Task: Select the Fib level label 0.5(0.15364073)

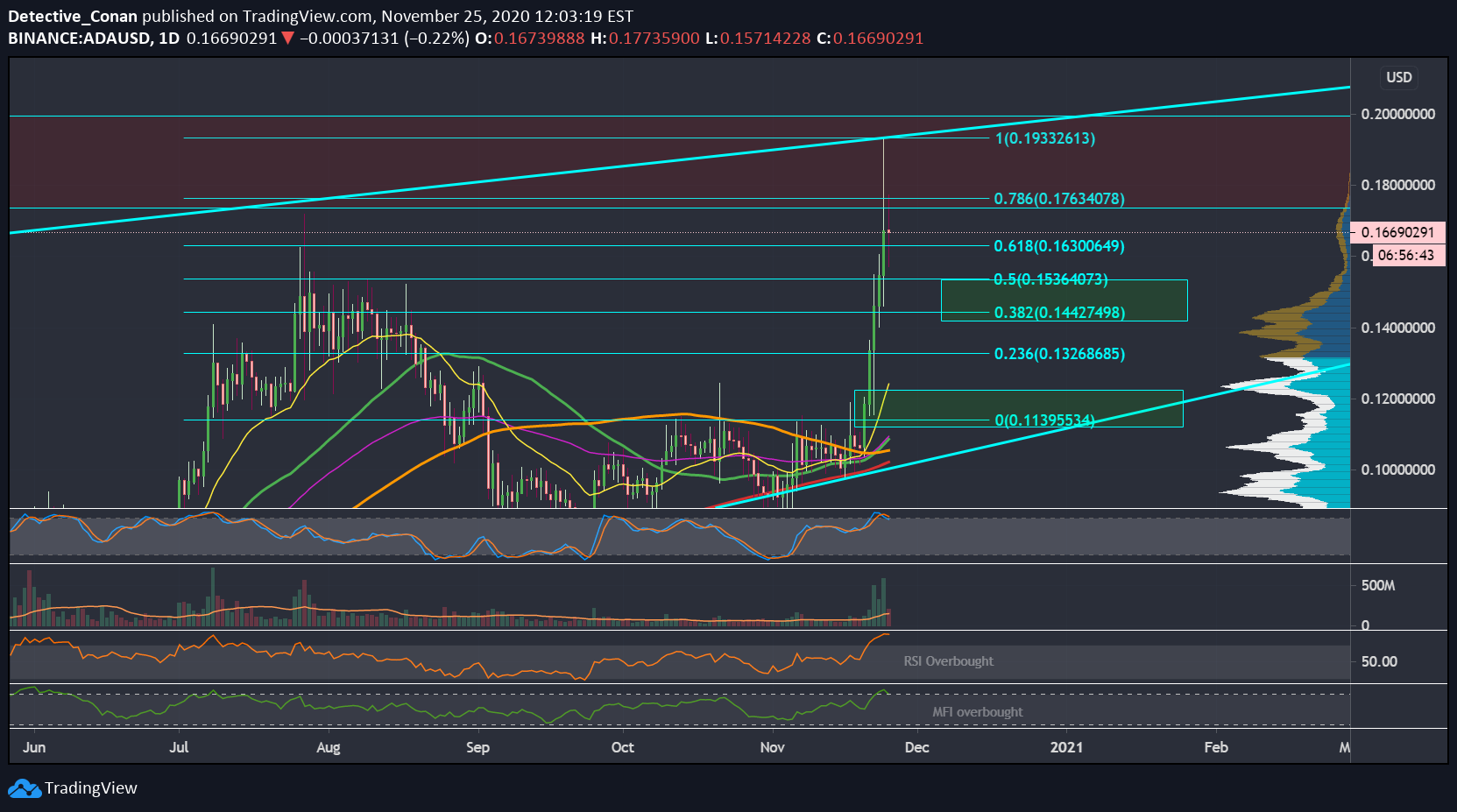Action: pyautogui.click(x=1050, y=279)
